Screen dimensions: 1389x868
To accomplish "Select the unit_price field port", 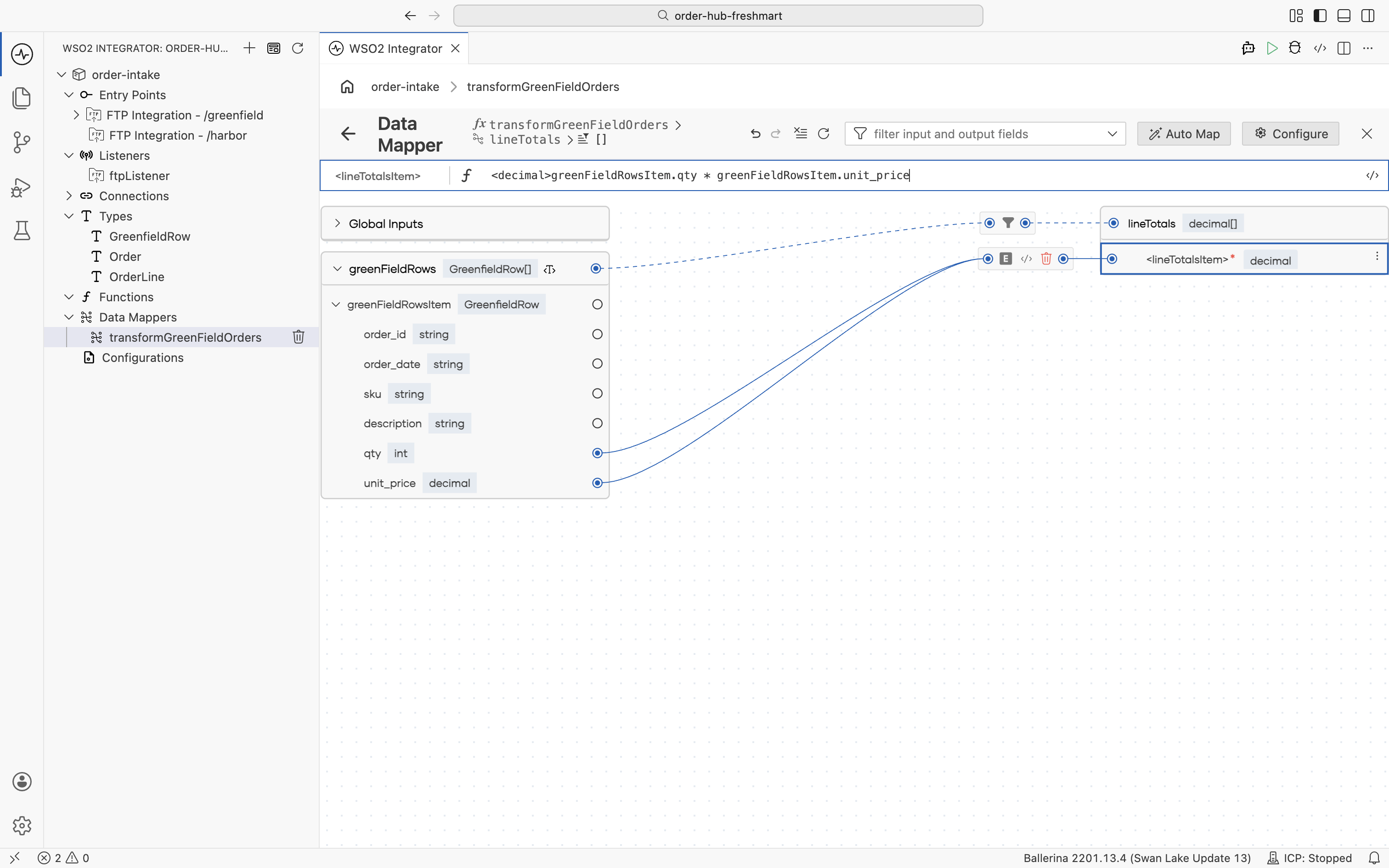I will point(597,483).
